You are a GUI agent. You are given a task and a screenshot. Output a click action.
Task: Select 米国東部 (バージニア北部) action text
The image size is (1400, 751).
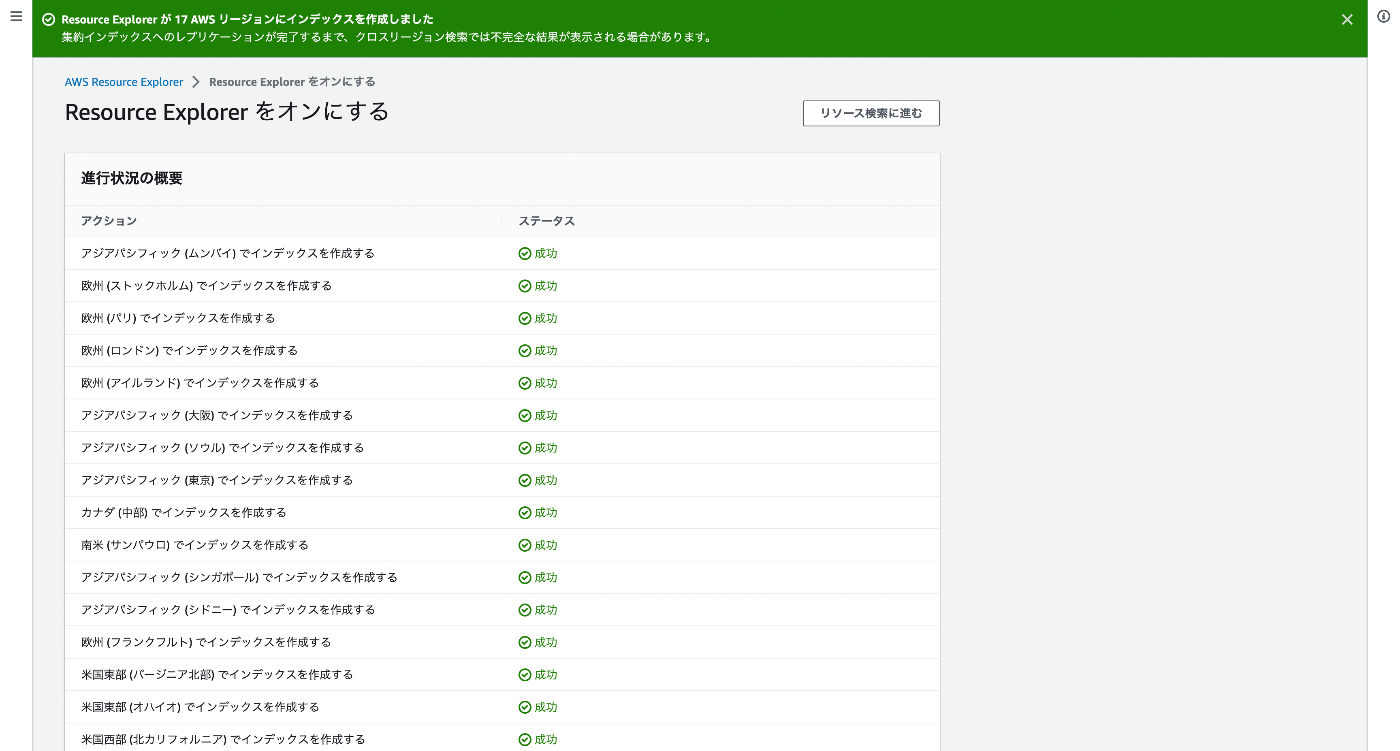pyautogui.click(x=217, y=675)
